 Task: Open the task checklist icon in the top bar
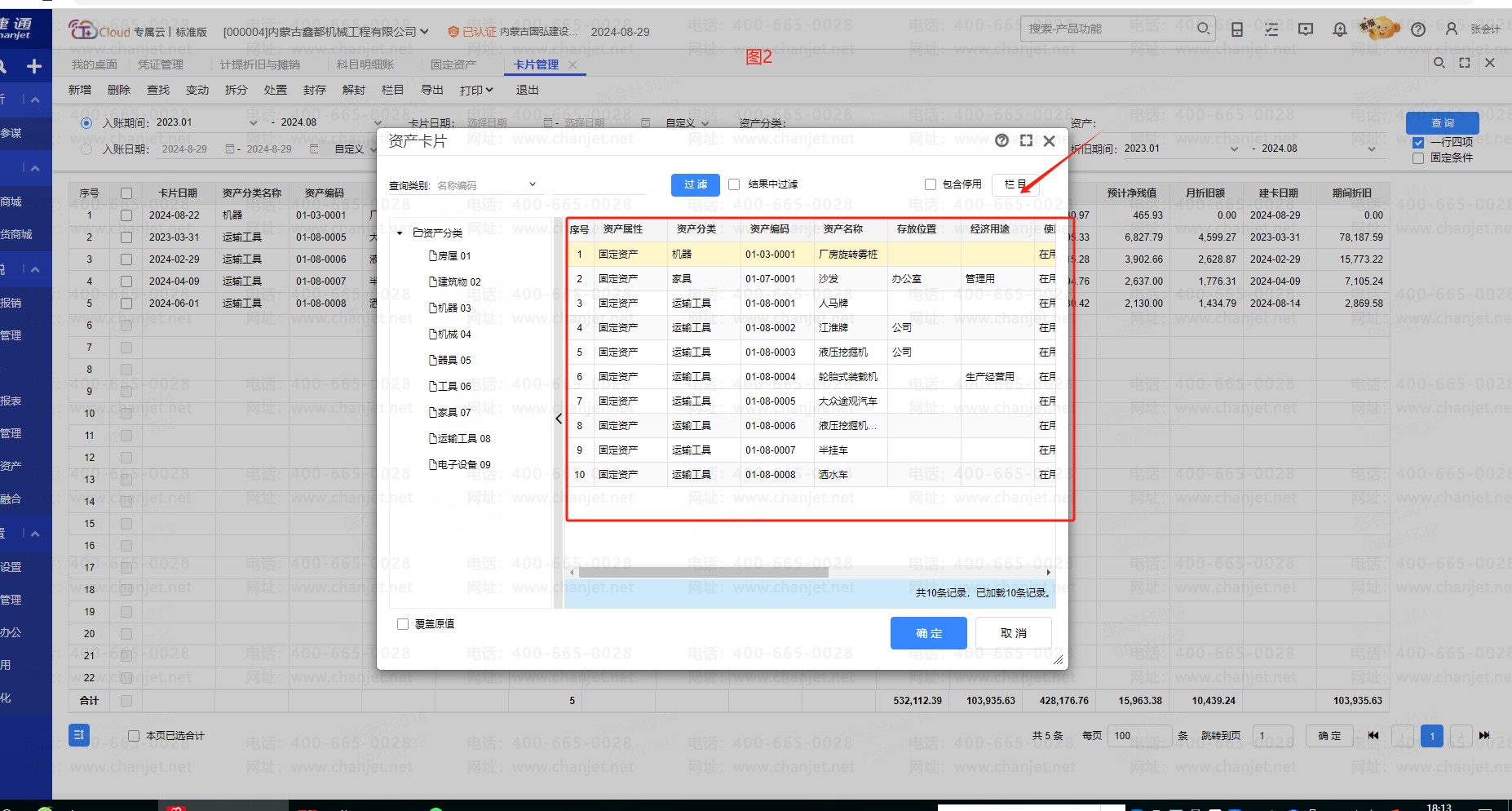(1271, 29)
